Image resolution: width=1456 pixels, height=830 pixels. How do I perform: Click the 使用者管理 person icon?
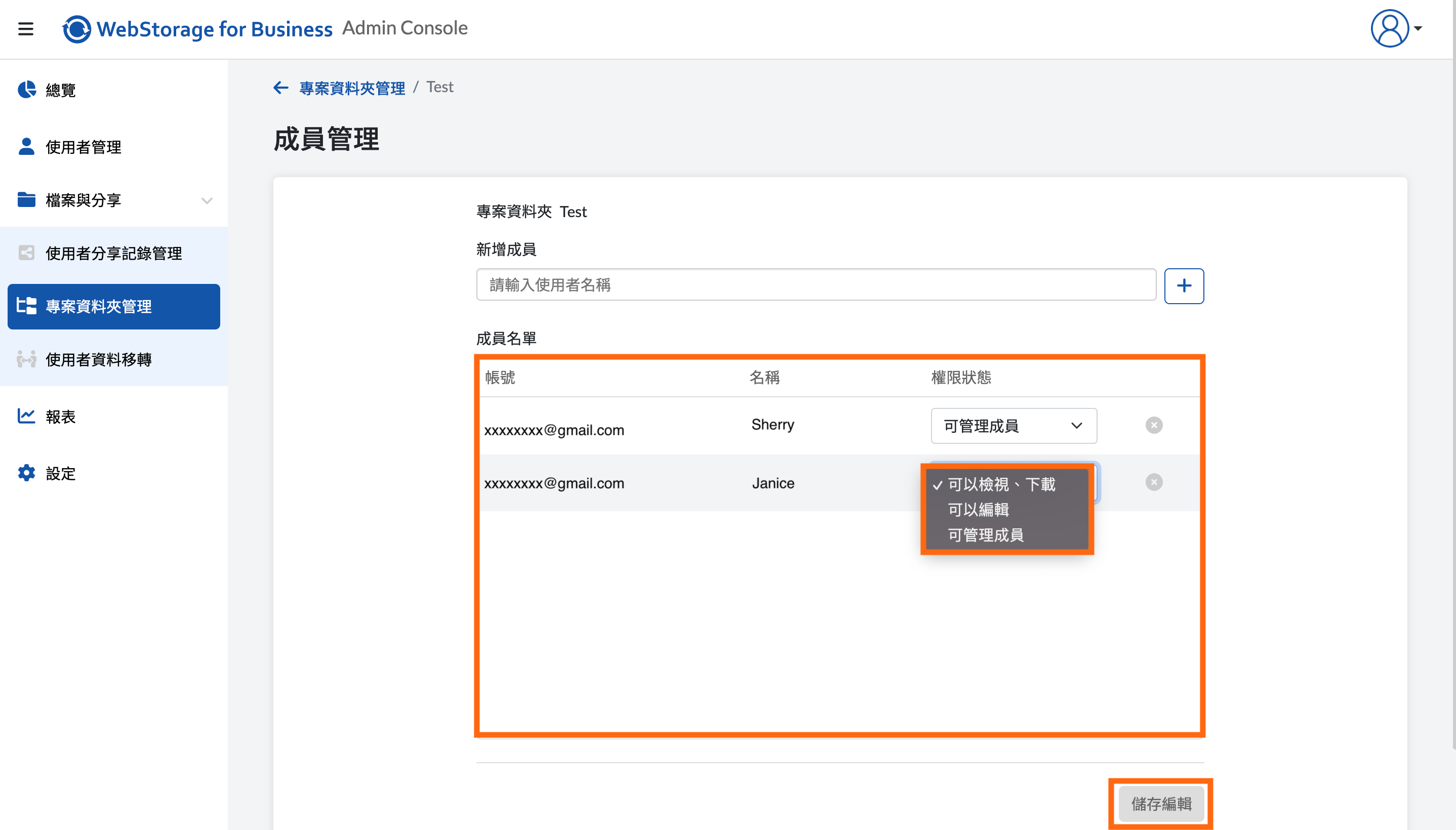click(x=26, y=146)
